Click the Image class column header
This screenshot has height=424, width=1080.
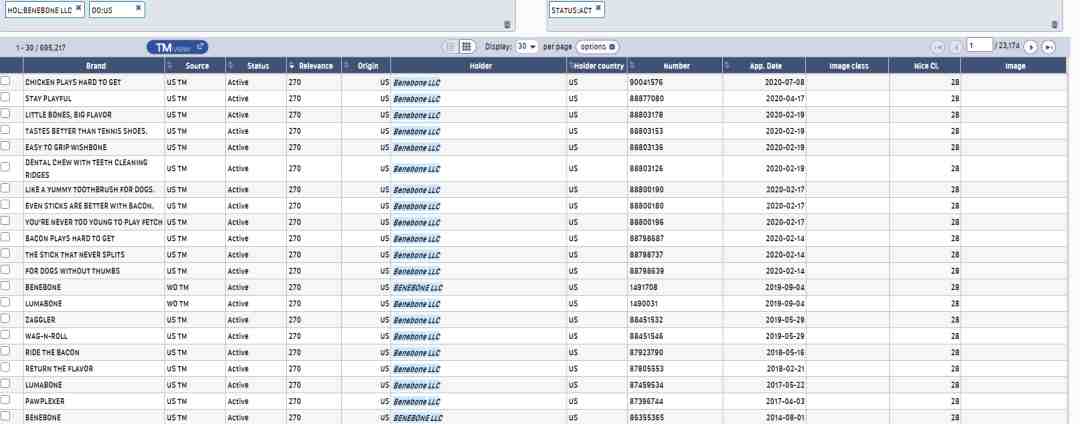click(x=847, y=66)
